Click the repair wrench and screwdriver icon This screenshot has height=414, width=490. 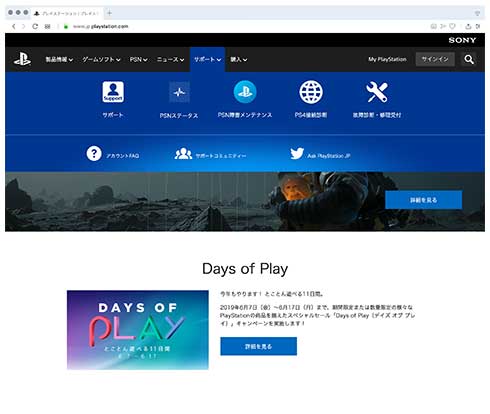(377, 92)
